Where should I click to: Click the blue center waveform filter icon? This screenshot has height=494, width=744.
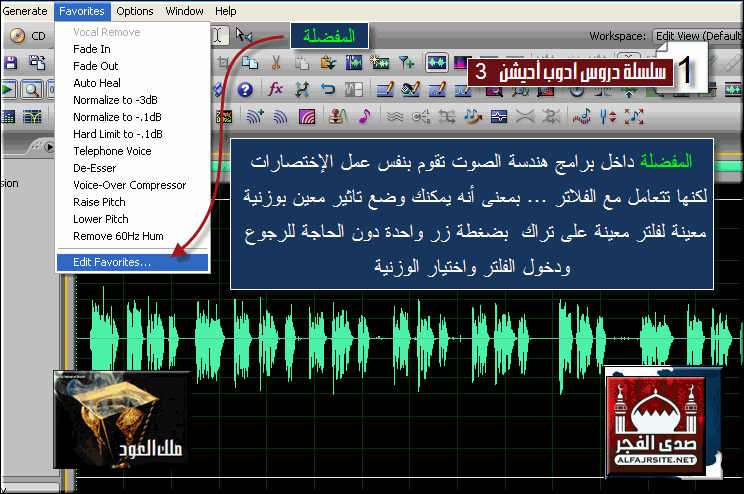(499, 116)
